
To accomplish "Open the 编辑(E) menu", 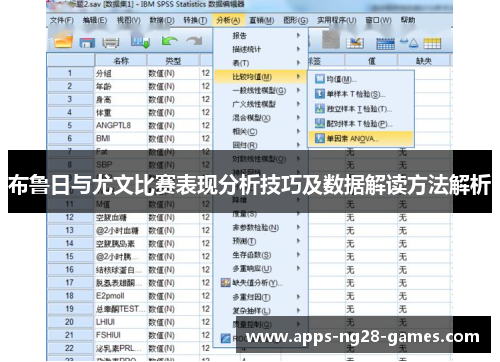I will coord(95,20).
